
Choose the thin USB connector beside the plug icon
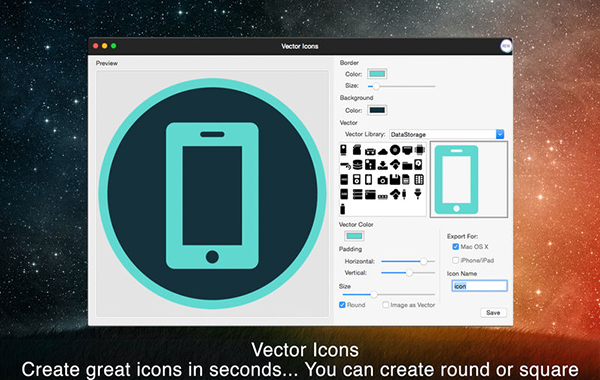point(404,194)
